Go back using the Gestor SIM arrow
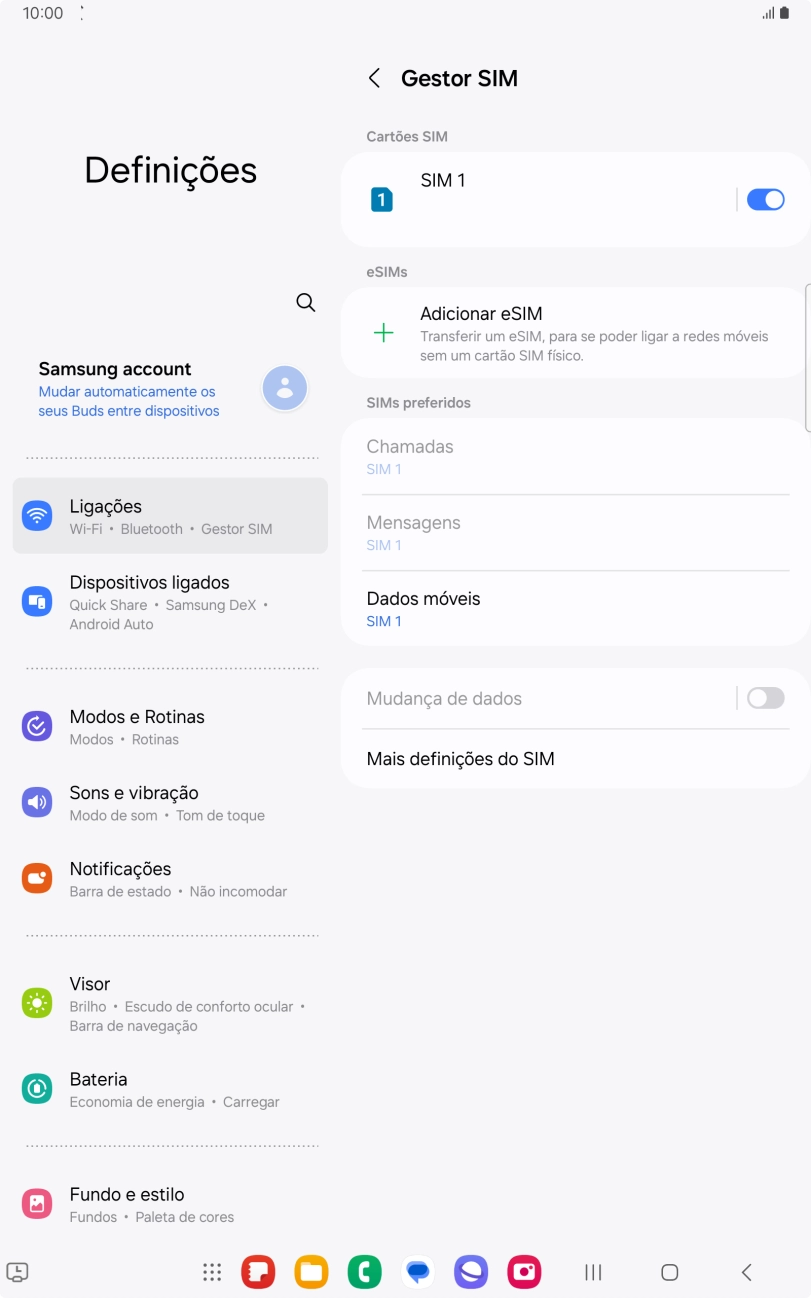 tap(374, 77)
